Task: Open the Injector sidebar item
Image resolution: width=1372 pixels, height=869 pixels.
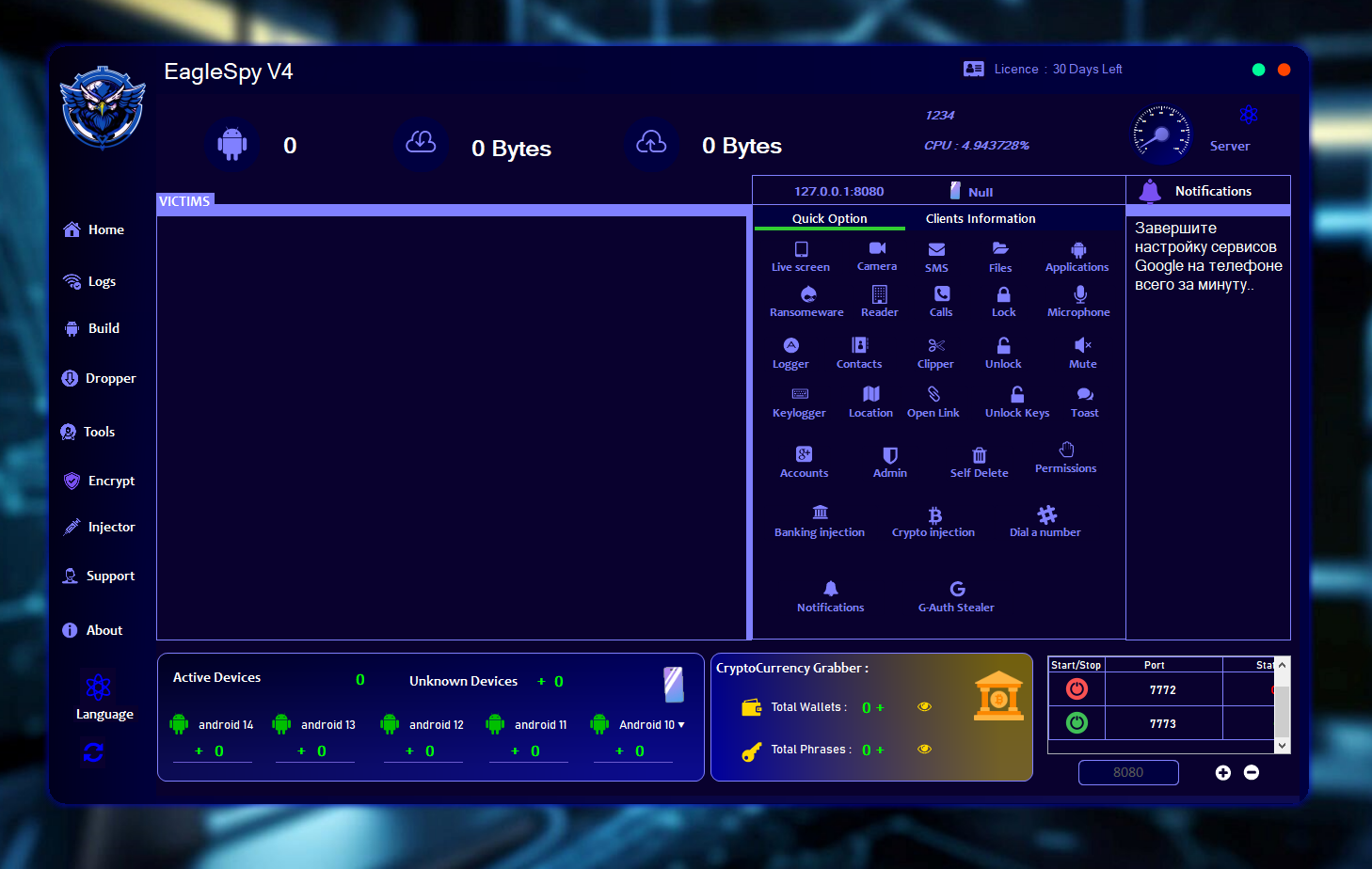Action: (99, 527)
